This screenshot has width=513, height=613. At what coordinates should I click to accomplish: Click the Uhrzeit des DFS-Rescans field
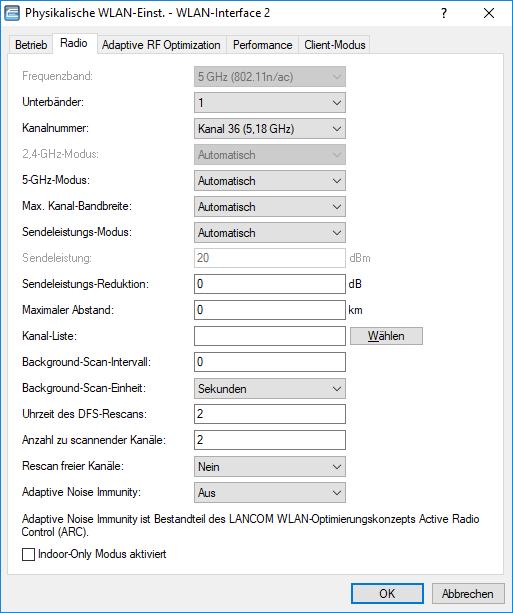click(x=270, y=414)
